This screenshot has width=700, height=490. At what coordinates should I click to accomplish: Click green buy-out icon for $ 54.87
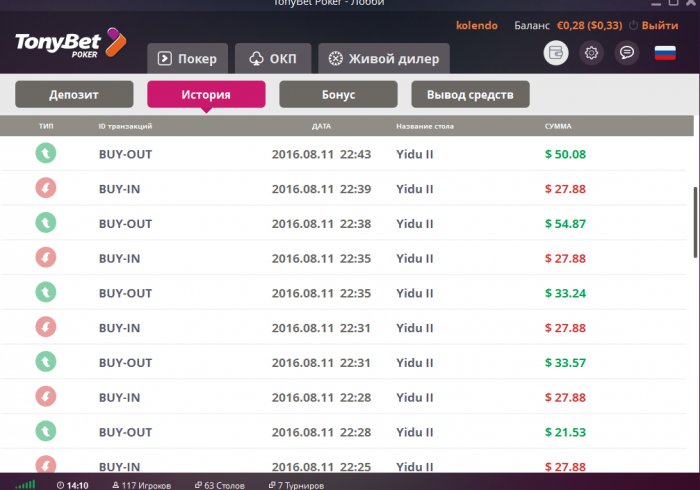[46, 223]
